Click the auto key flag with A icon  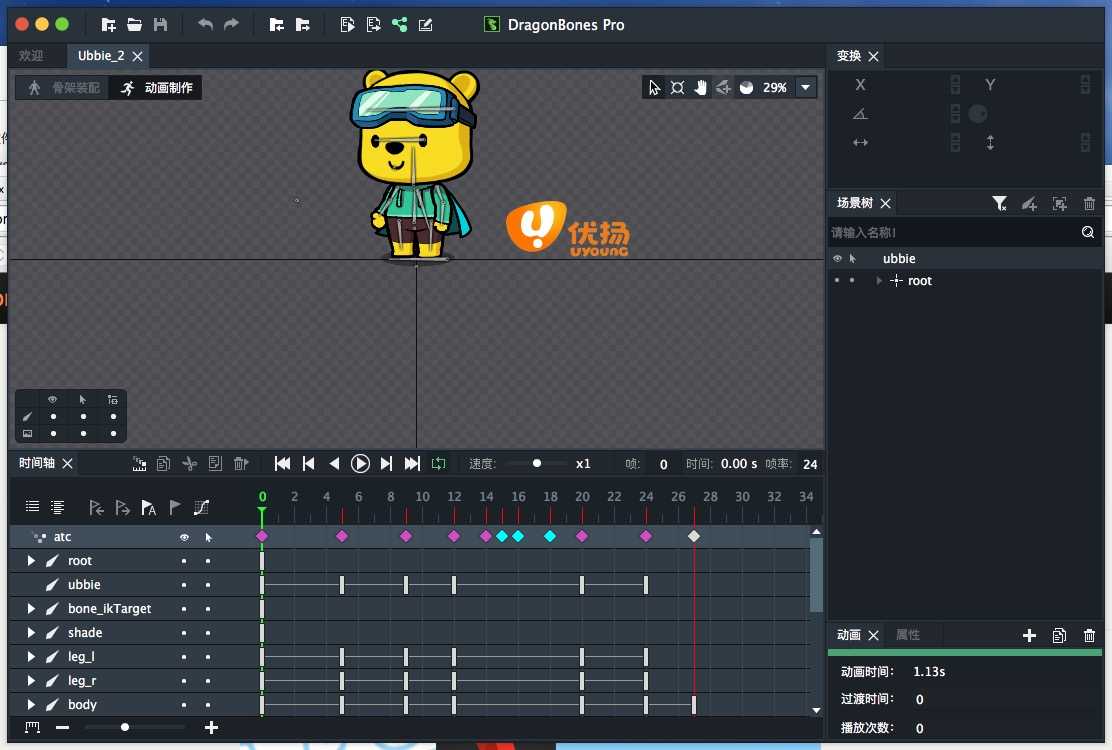[x=148, y=508]
